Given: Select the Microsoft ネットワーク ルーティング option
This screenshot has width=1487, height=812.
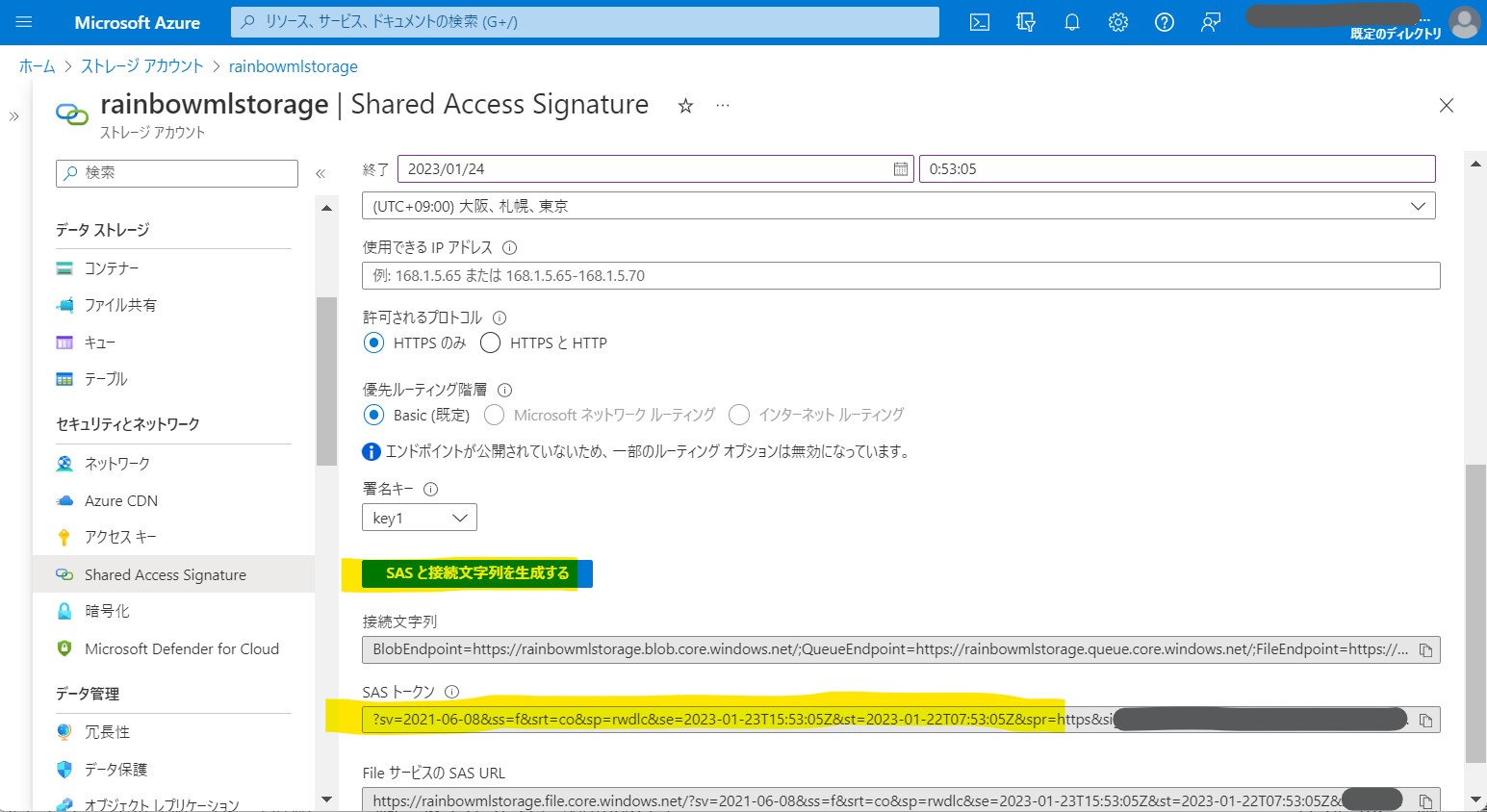Looking at the screenshot, I should 495,415.
